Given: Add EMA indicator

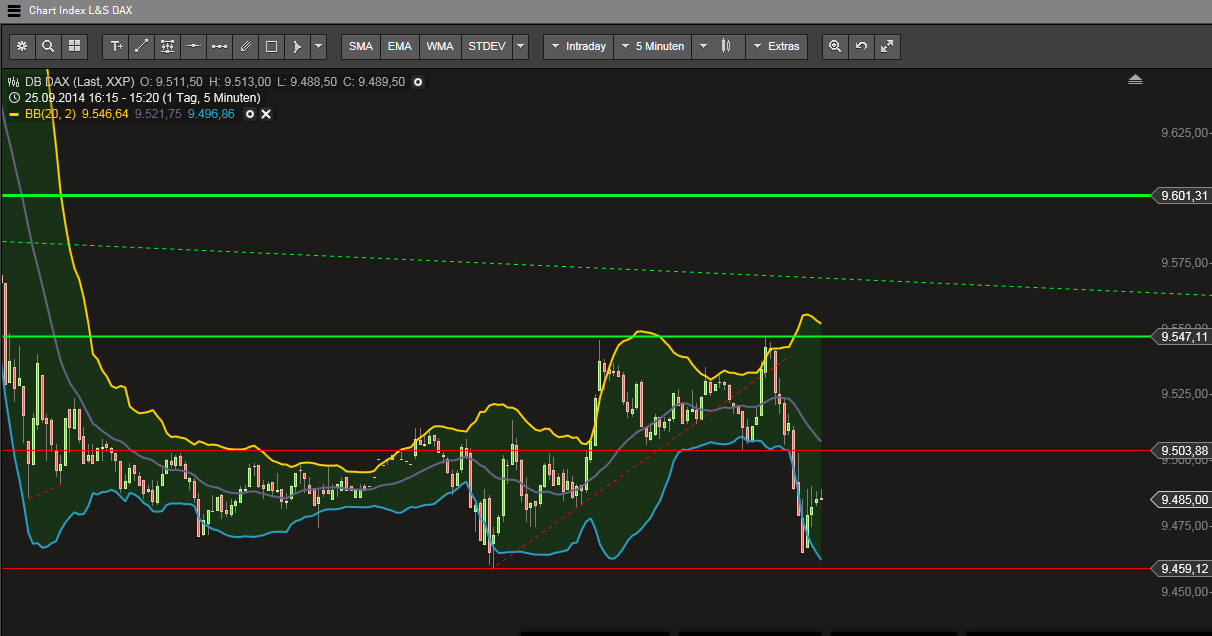Looking at the screenshot, I should (x=400, y=46).
